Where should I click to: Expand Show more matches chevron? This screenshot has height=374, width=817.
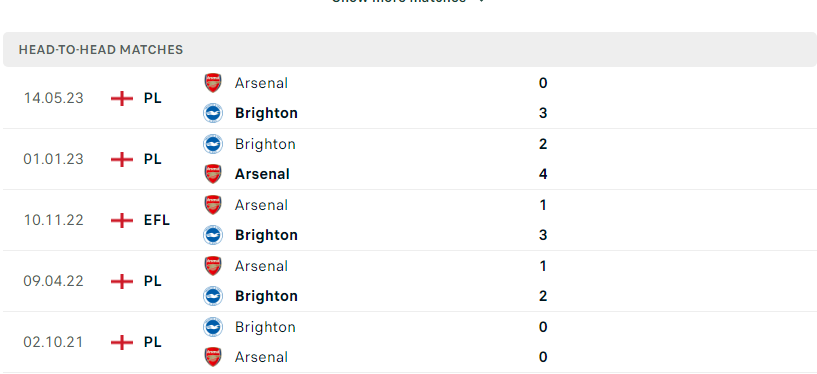[481, 1]
